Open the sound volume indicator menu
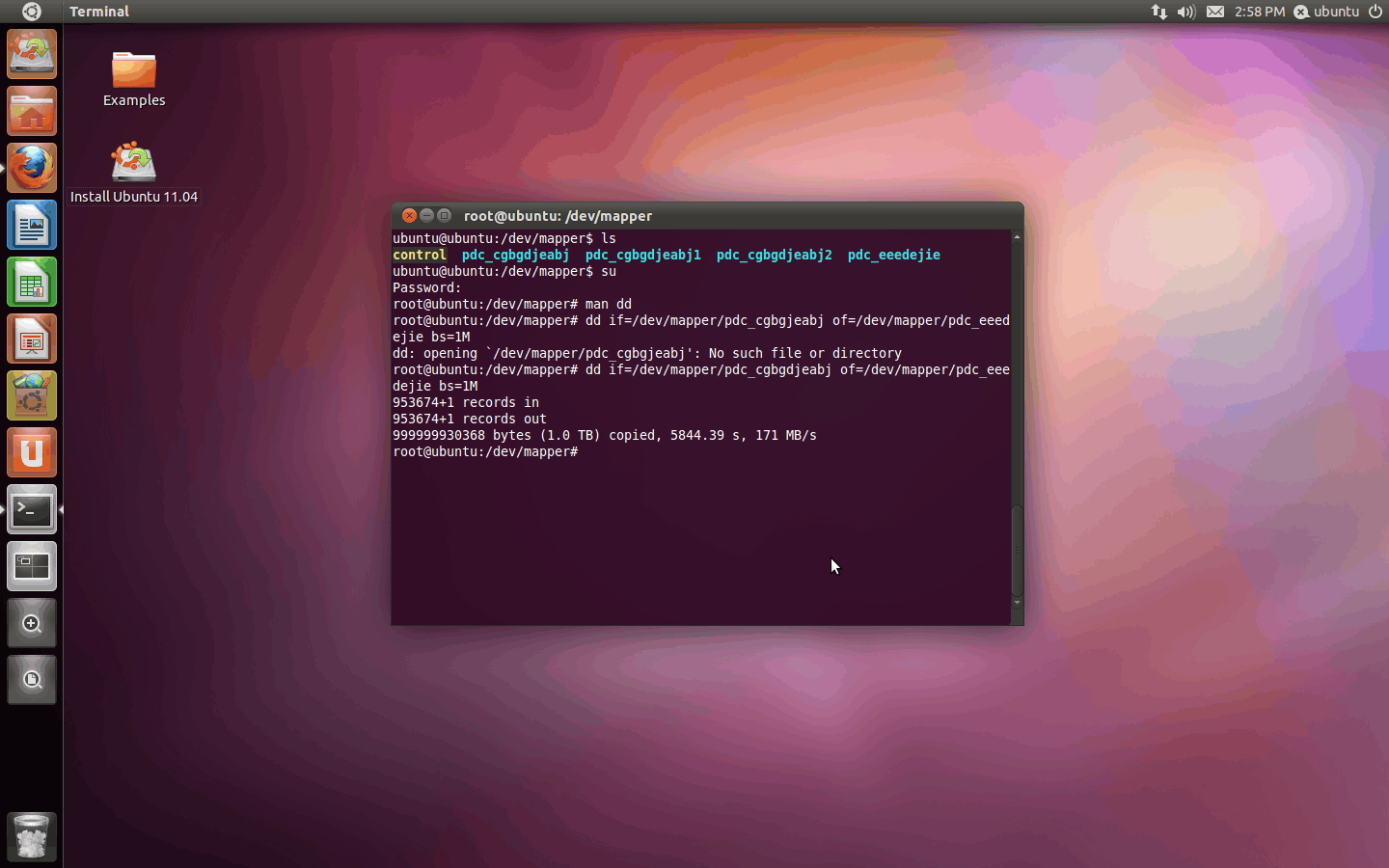Image resolution: width=1389 pixels, height=868 pixels. [x=1186, y=12]
